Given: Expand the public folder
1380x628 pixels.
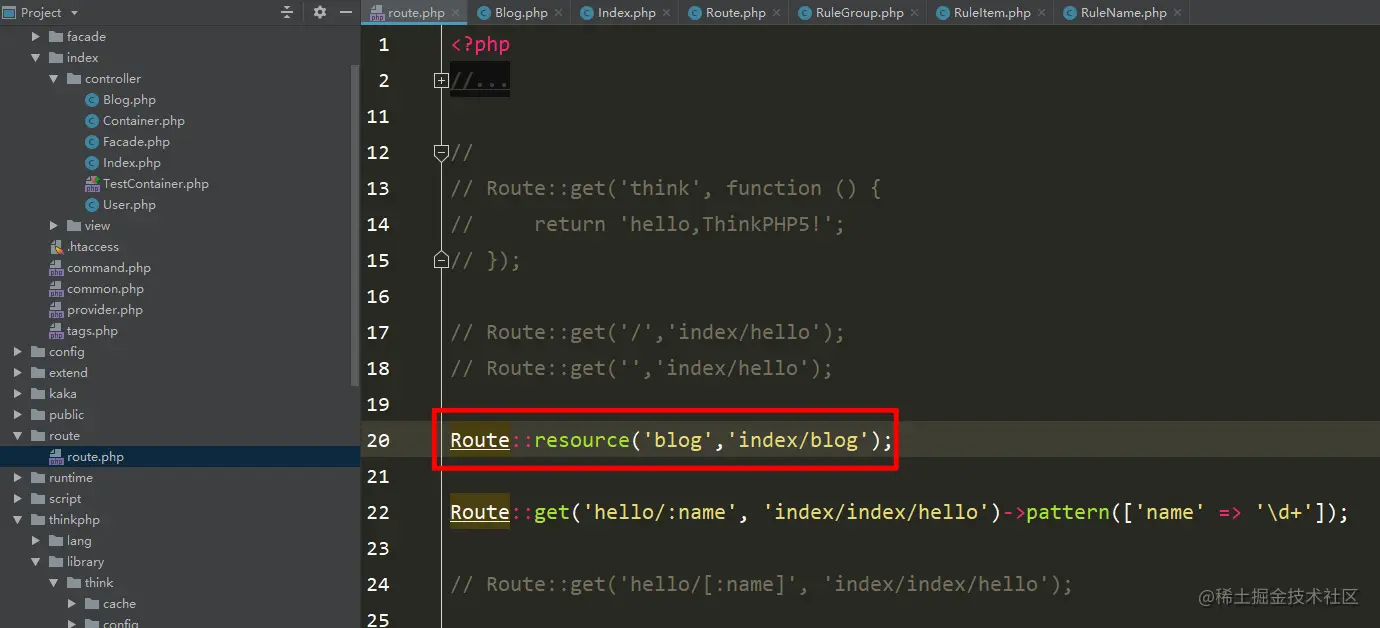Looking at the screenshot, I should click(18, 414).
